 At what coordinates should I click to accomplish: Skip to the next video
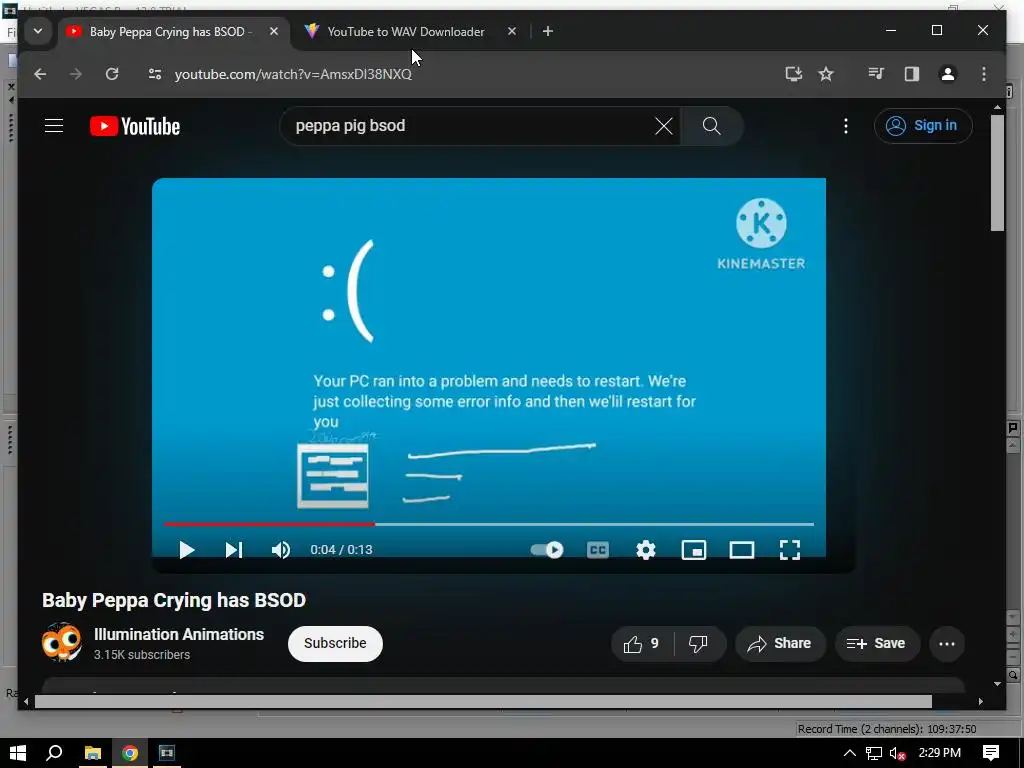coord(234,550)
